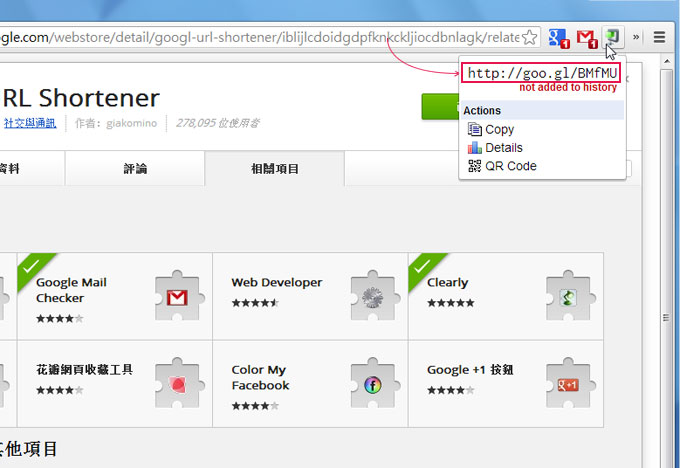Click the green install button

coord(440,106)
